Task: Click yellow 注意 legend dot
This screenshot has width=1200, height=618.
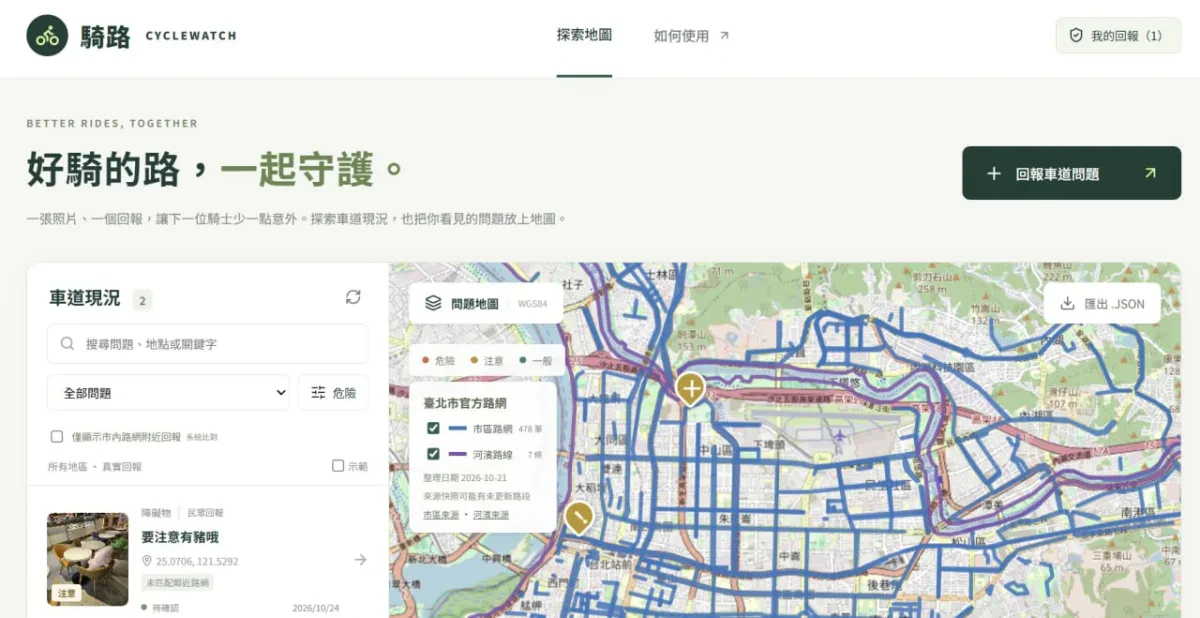Action: click(x=473, y=361)
